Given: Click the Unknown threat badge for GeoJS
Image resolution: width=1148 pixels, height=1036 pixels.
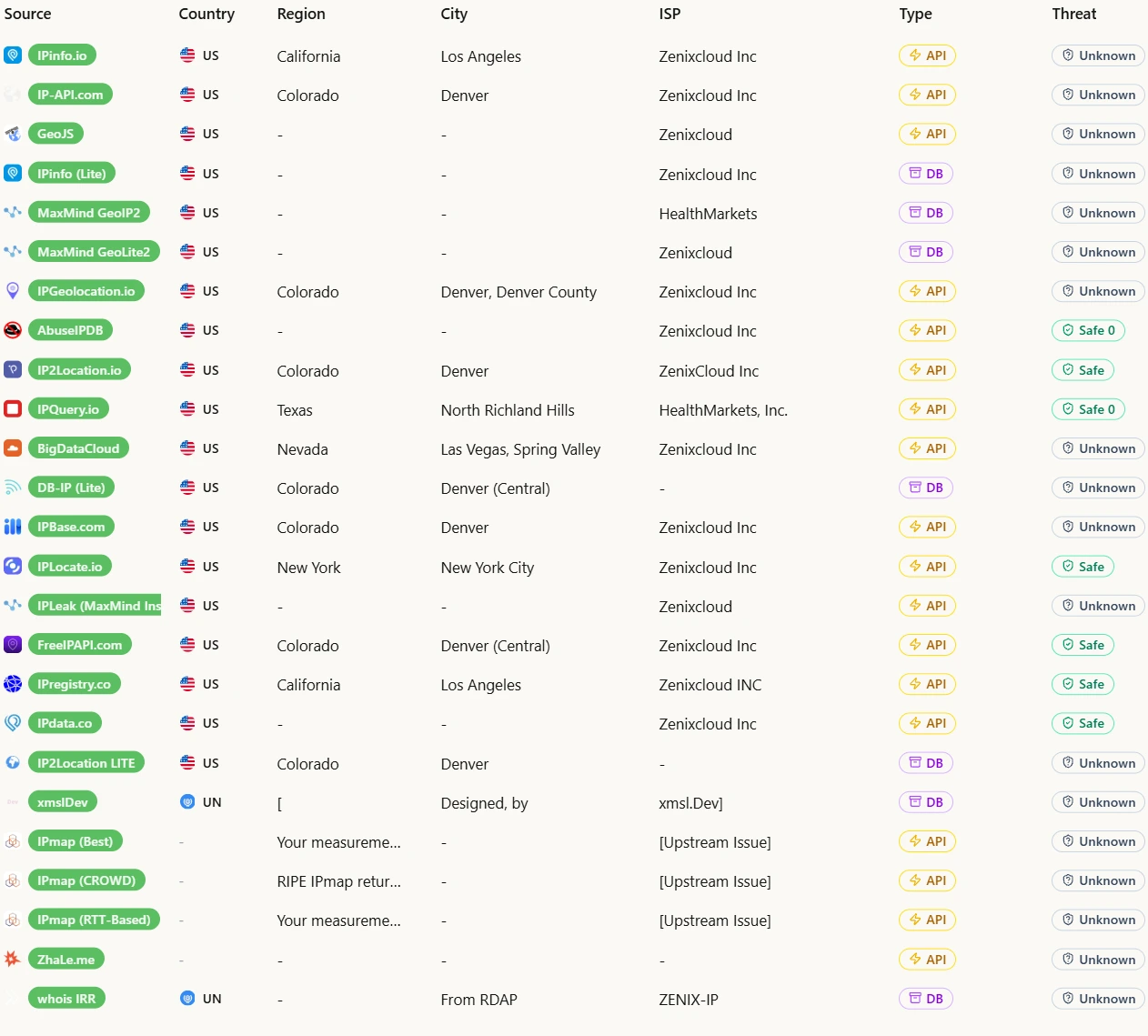Looking at the screenshot, I should pyautogui.click(x=1098, y=134).
